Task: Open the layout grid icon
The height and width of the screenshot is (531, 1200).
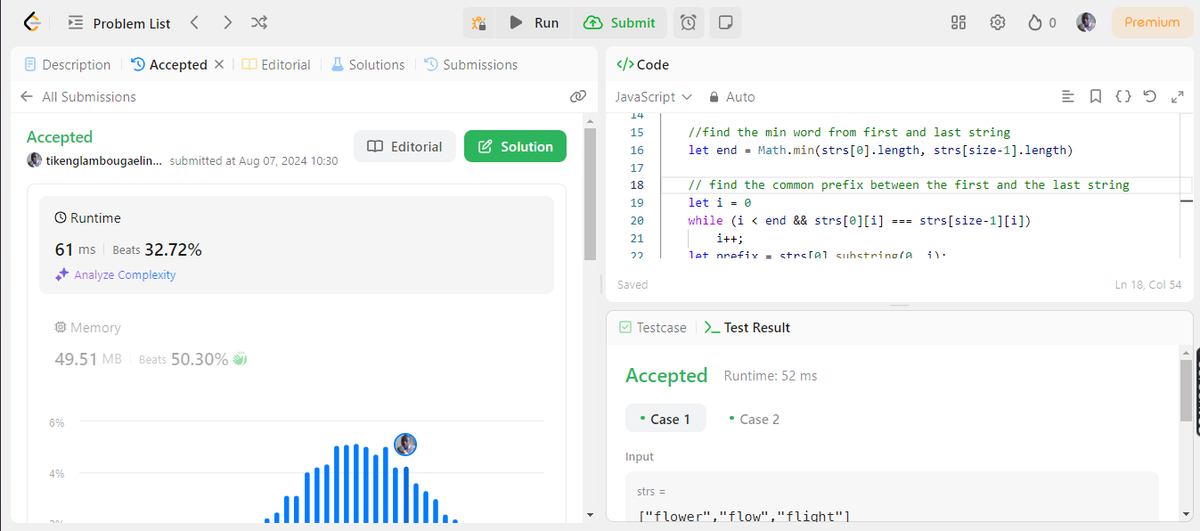Action: [x=958, y=22]
